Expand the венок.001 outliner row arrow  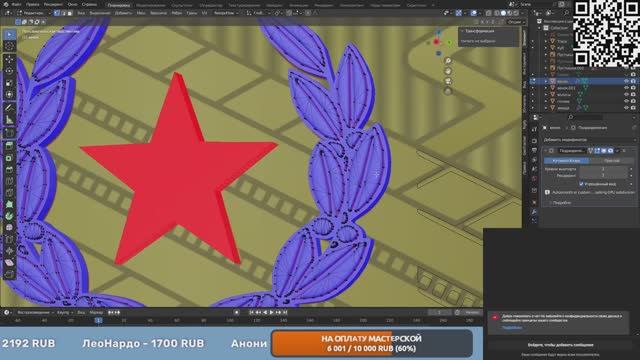[x=547, y=88]
